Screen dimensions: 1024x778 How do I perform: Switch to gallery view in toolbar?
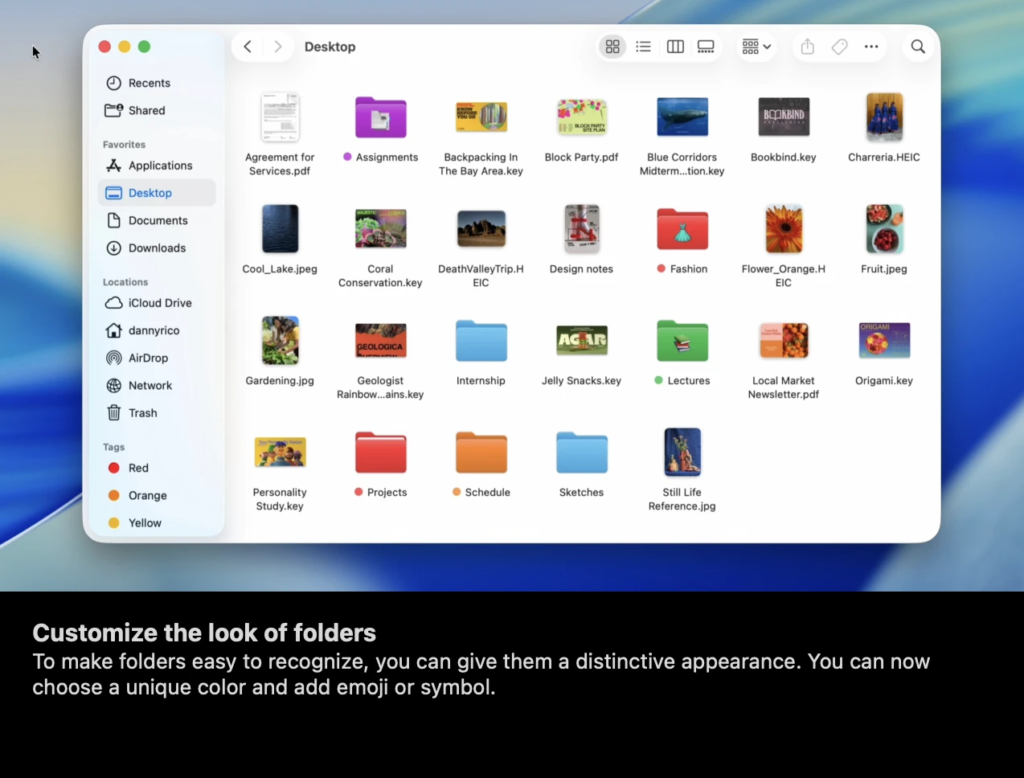[x=706, y=47]
